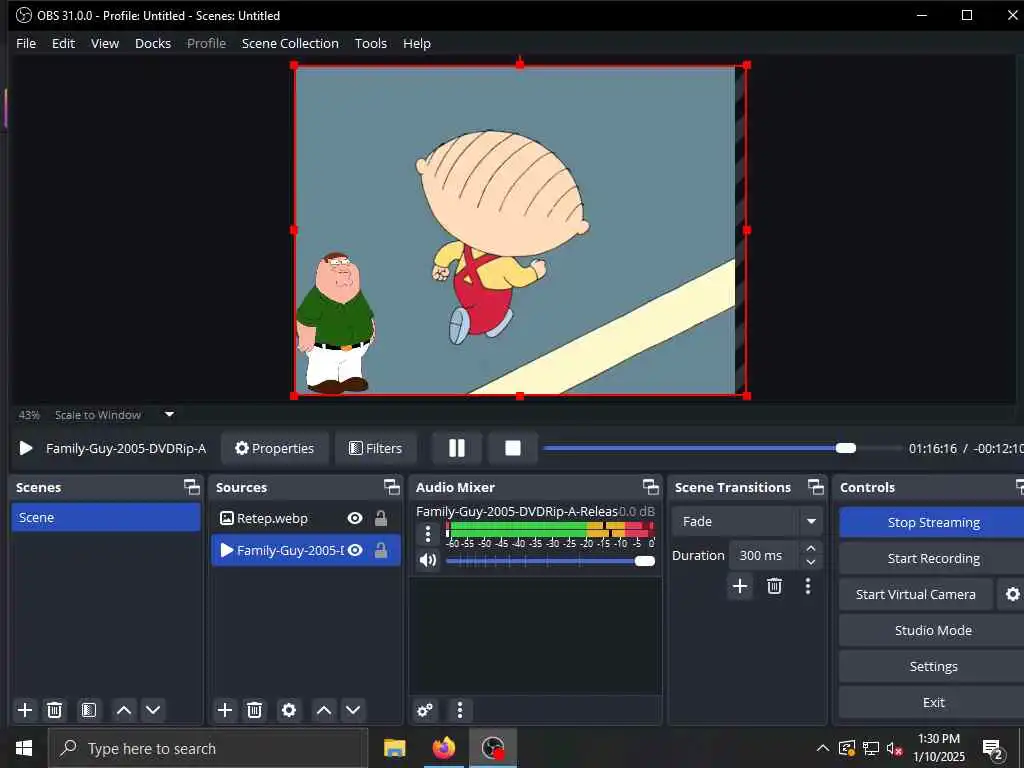Undock the Audio Mixer panel
1024x768 pixels.
[650, 487]
